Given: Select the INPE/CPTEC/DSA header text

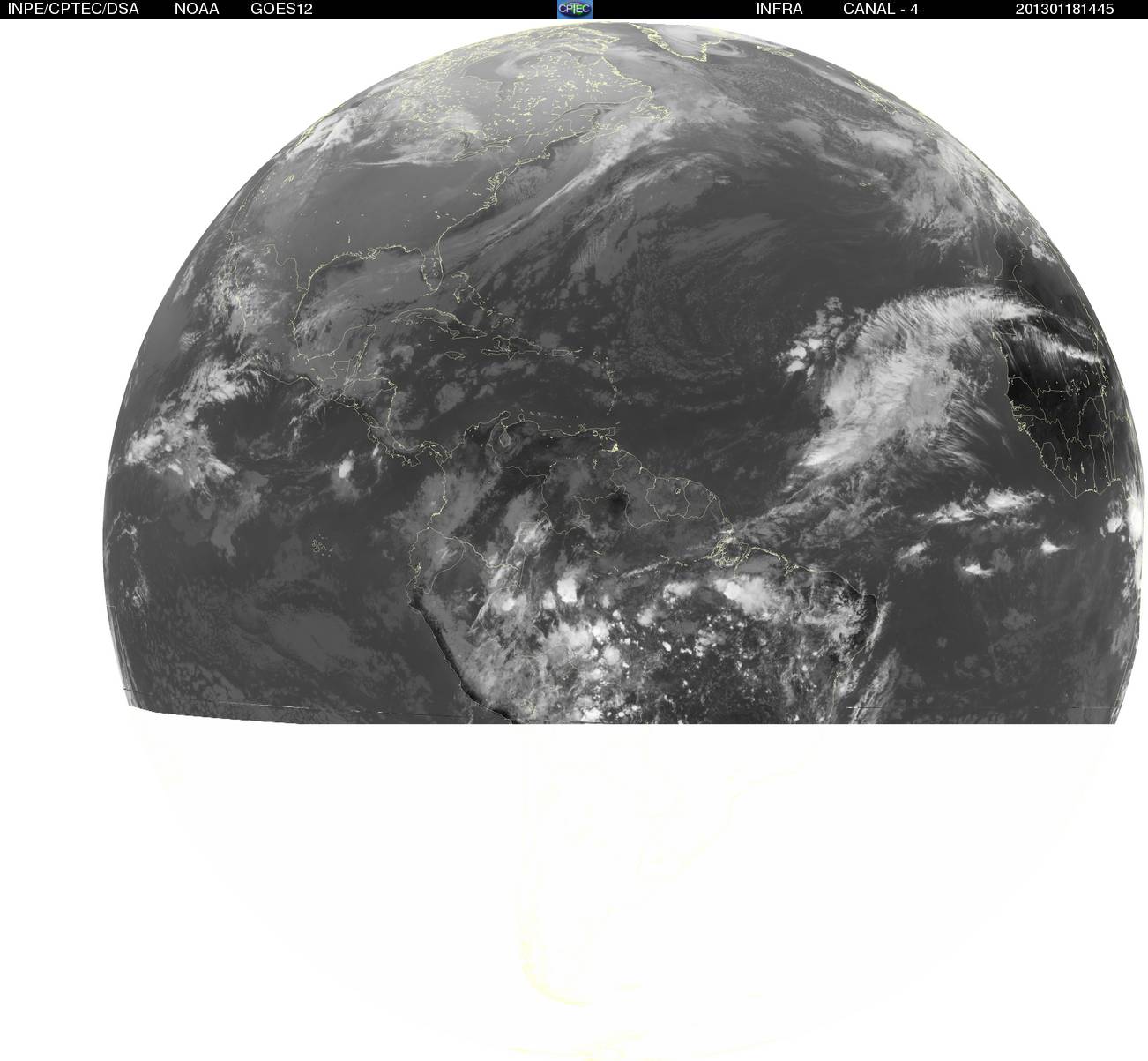Looking at the screenshot, I should (x=73, y=9).
